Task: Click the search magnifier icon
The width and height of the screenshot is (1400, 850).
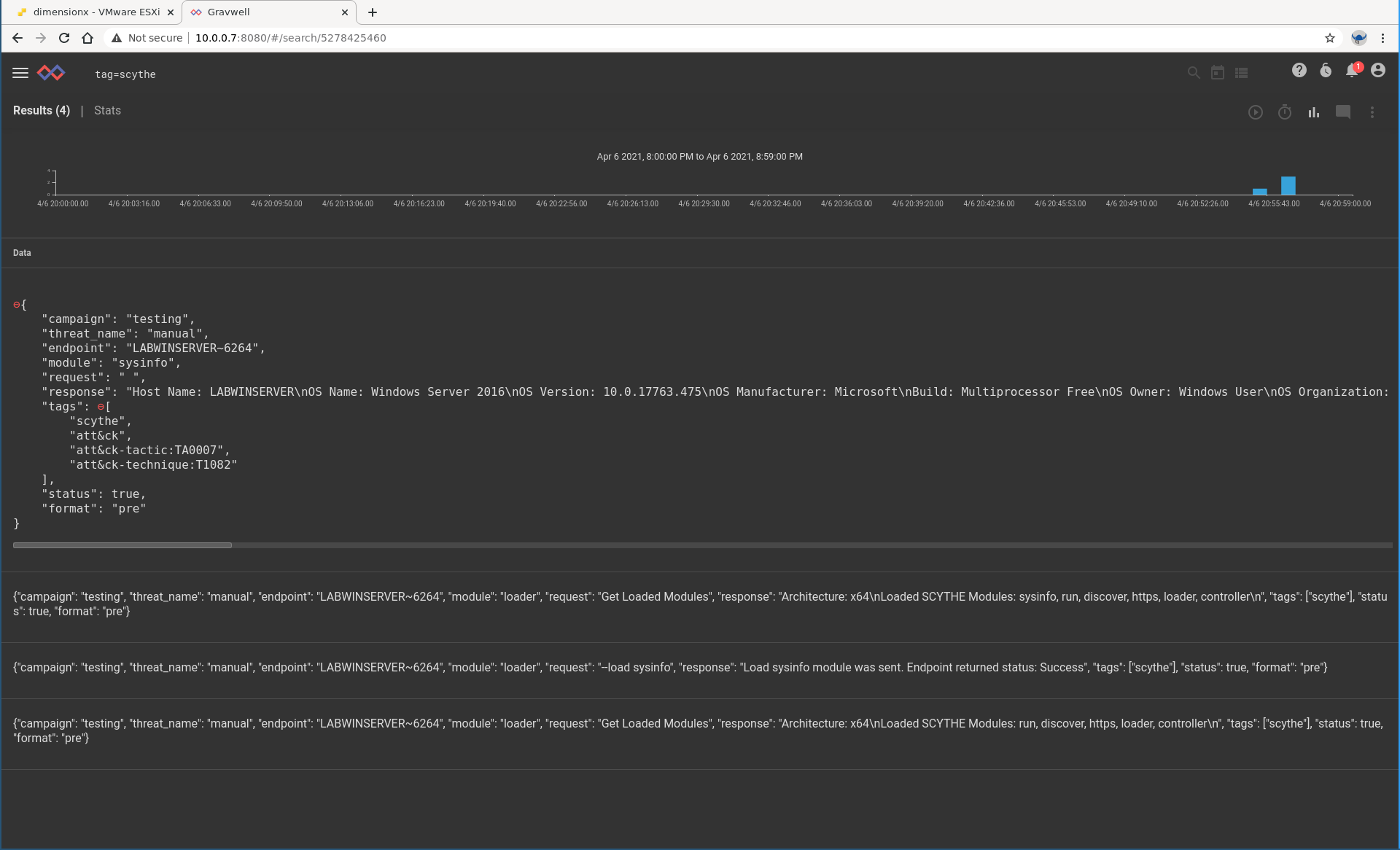Action: [1194, 73]
